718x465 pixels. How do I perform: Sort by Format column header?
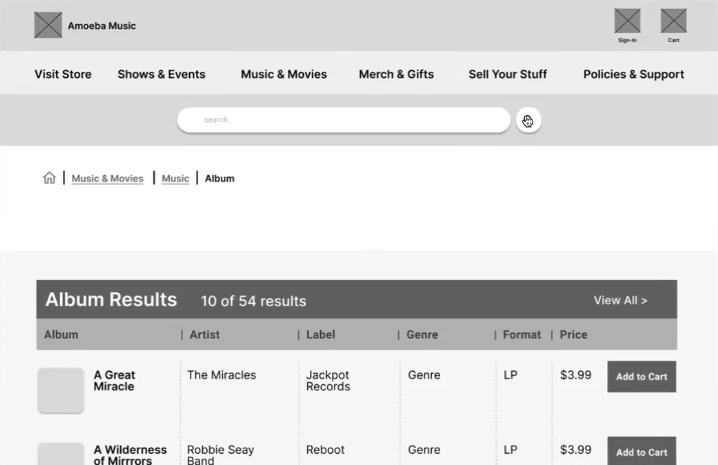(522, 335)
